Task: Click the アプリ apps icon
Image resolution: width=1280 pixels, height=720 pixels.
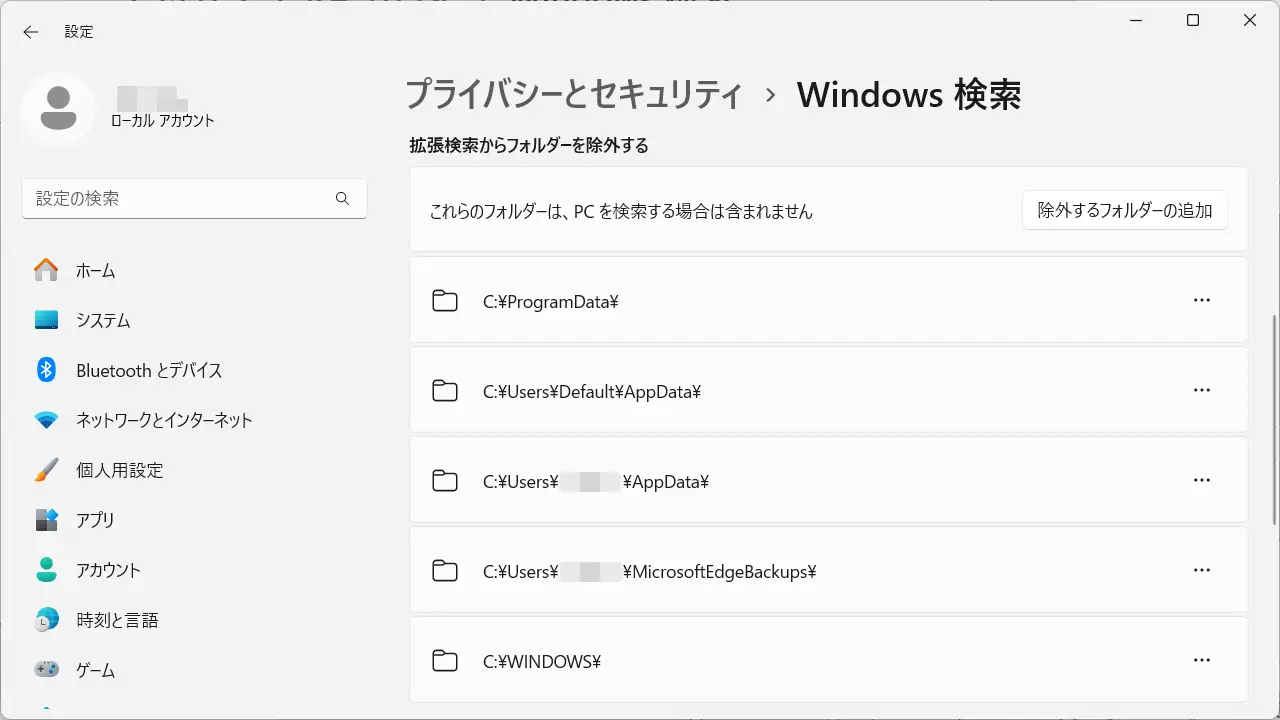Action: (46, 520)
